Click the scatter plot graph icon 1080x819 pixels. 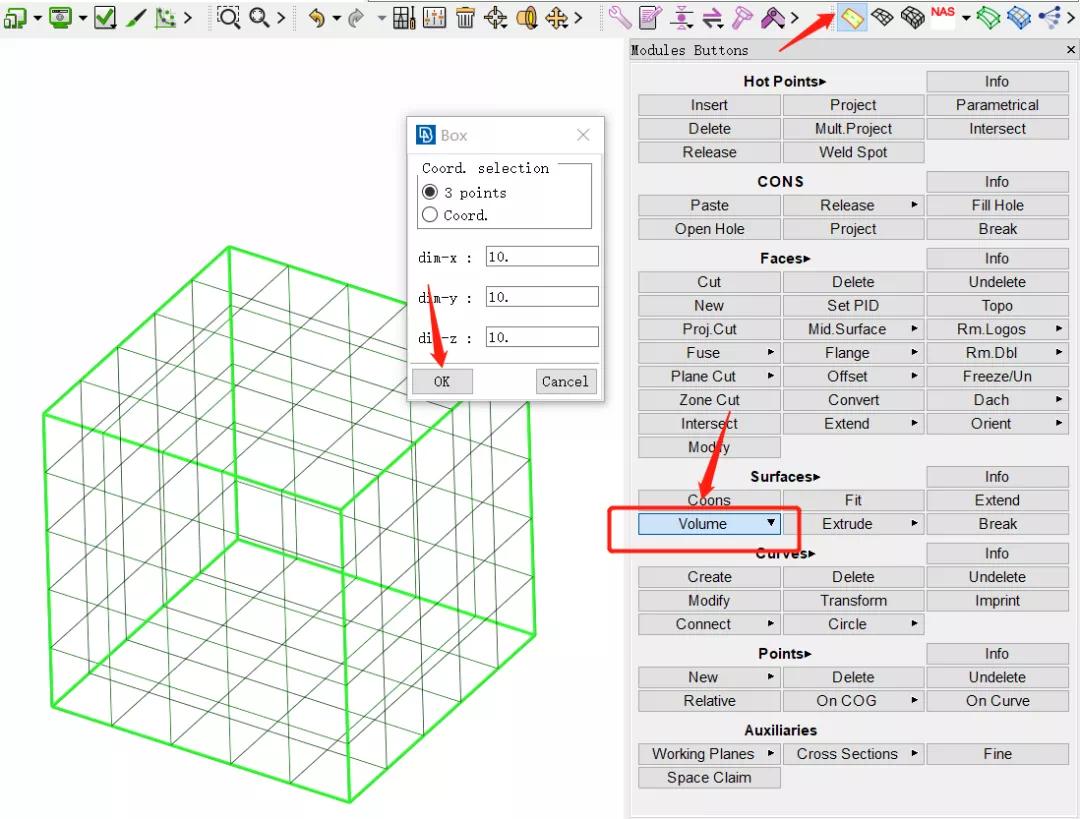pos(165,17)
